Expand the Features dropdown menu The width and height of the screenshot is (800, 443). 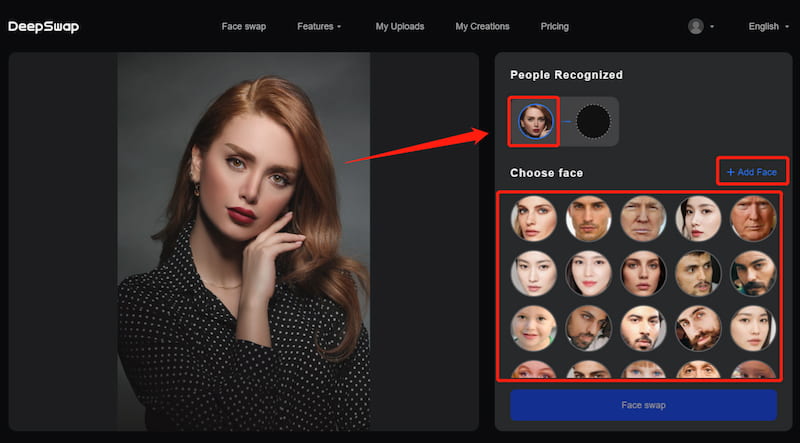point(319,27)
